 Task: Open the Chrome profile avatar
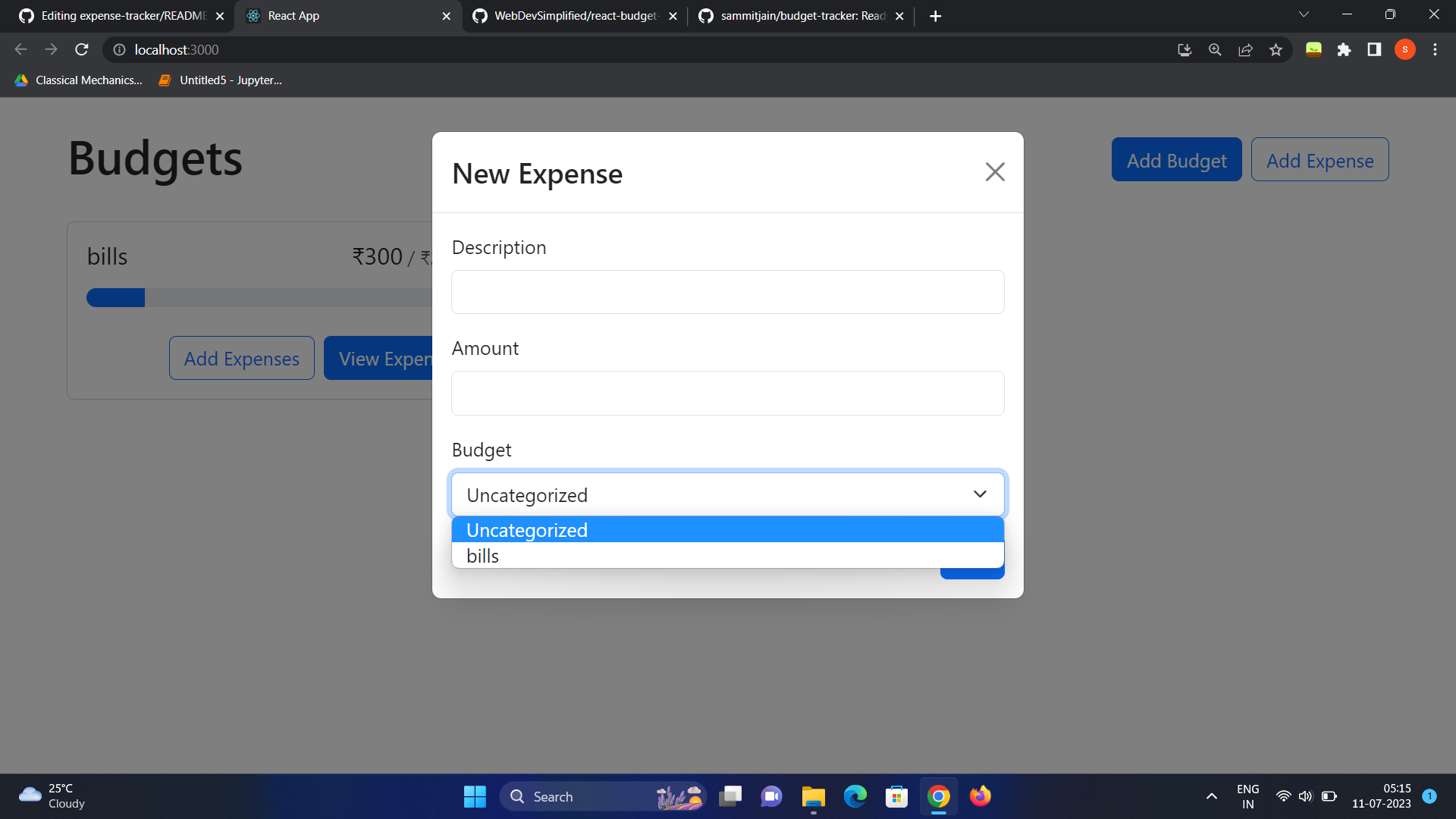click(1405, 49)
